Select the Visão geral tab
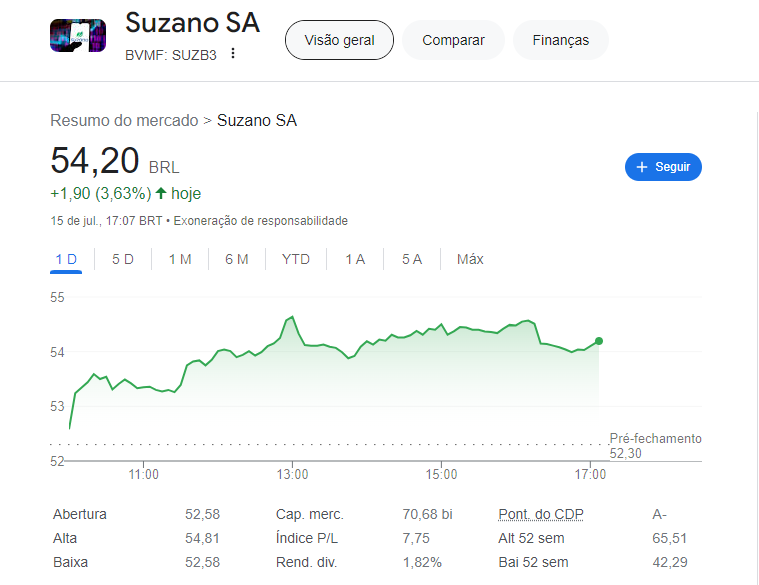This screenshot has height=585, width=759. click(x=339, y=40)
